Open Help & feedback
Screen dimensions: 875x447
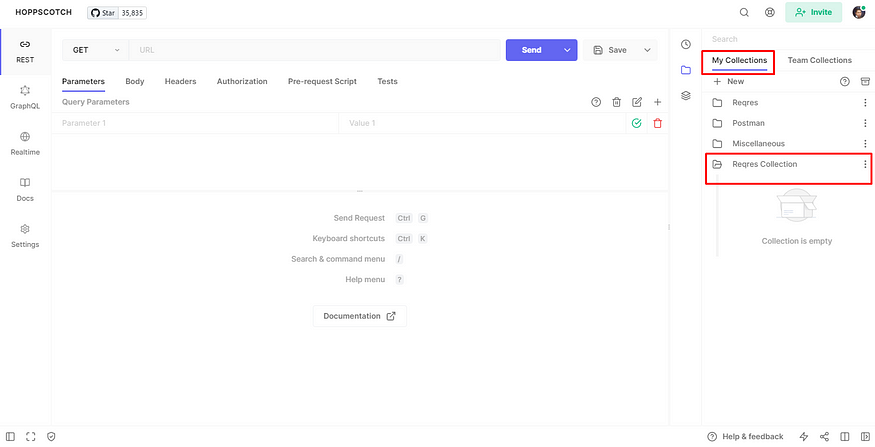(x=745, y=436)
